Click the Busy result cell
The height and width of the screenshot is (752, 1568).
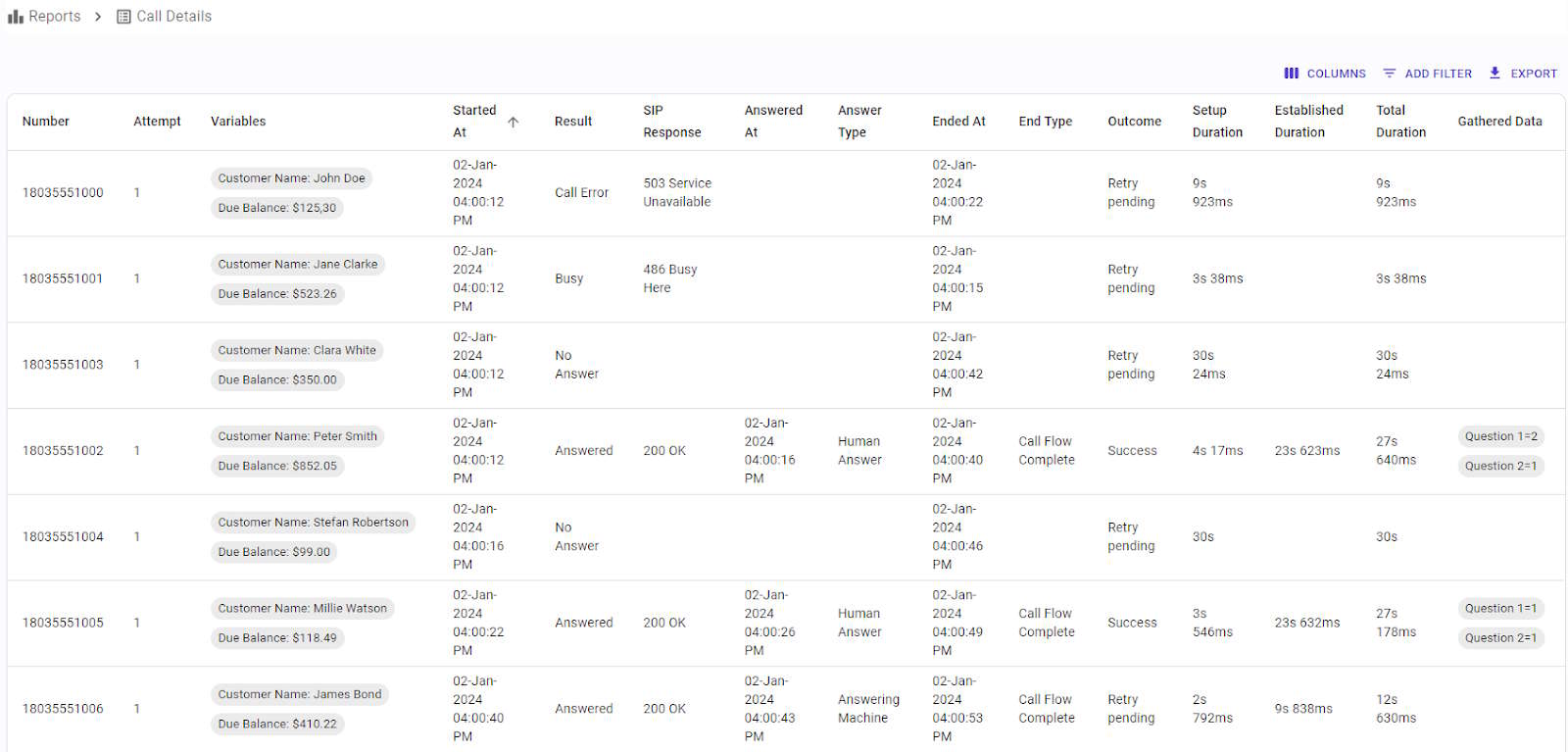tap(569, 279)
